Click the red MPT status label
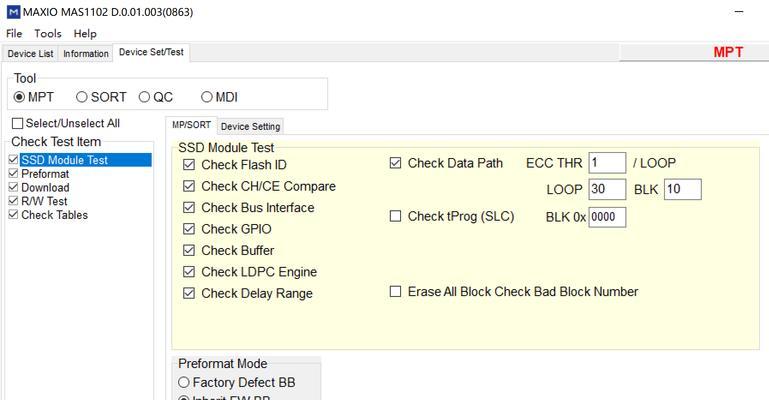 (x=728, y=52)
